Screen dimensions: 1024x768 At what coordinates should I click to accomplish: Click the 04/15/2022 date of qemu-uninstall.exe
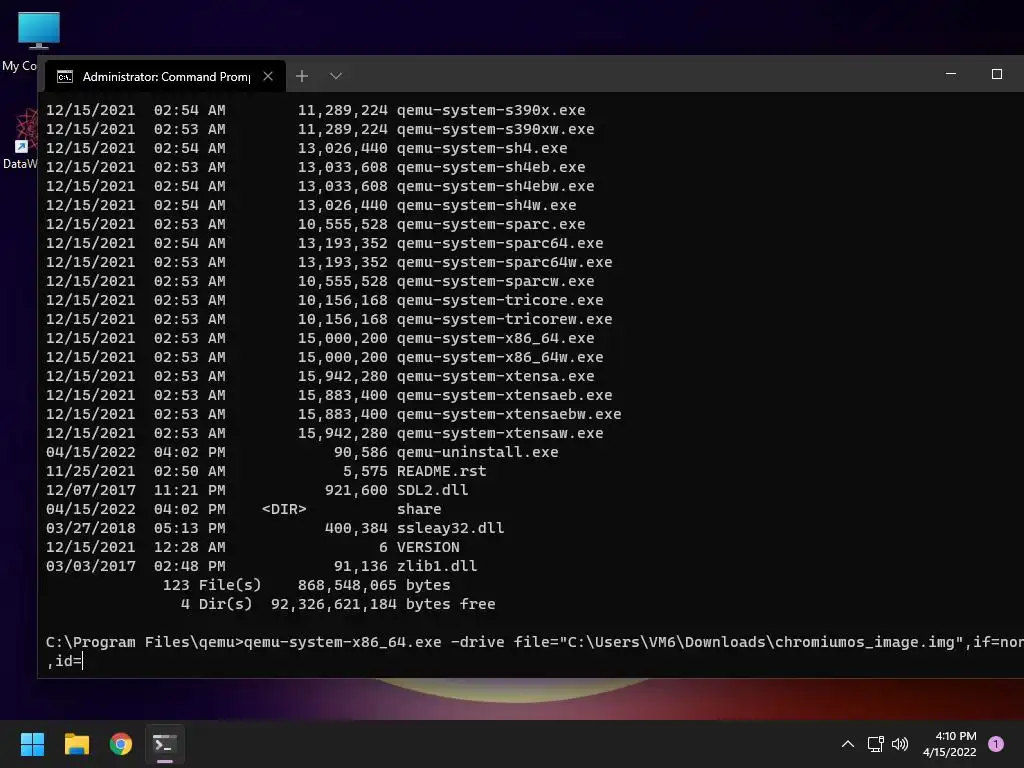point(91,452)
